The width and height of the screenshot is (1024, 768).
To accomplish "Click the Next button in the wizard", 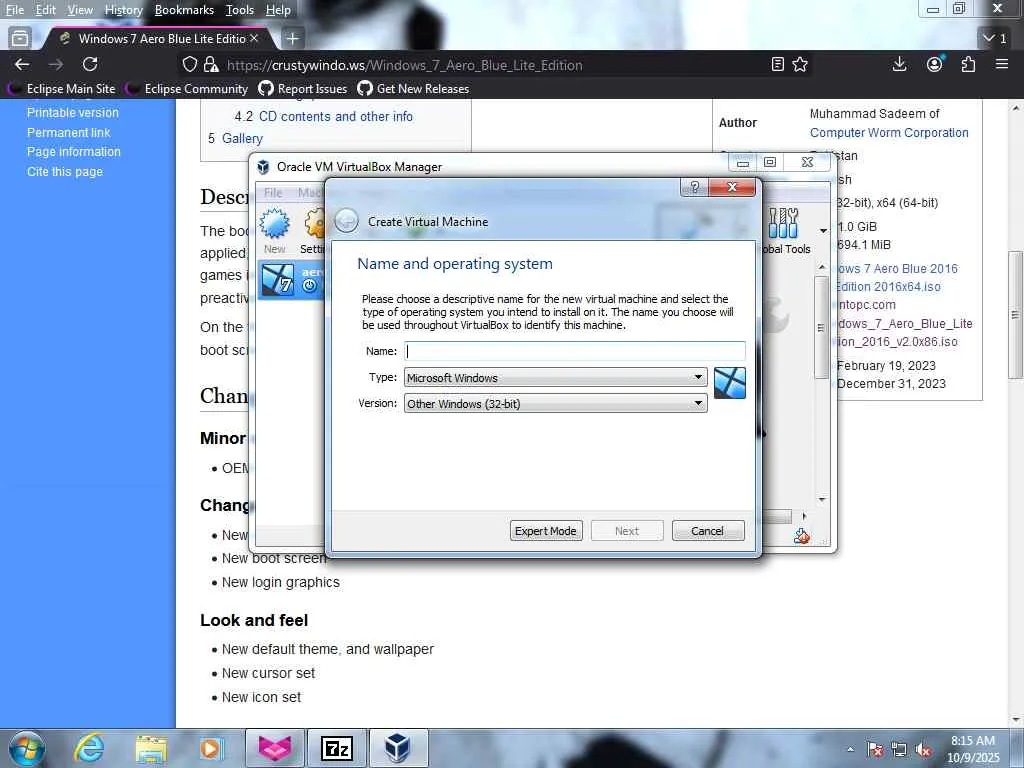I will tap(626, 531).
